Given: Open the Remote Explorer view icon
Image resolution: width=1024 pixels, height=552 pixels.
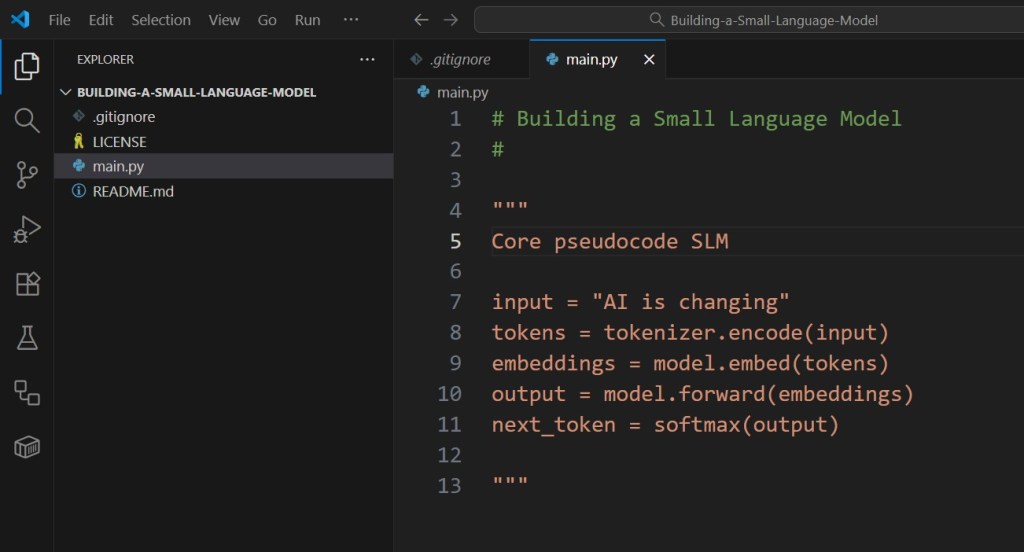Looking at the screenshot, I should 27,393.
